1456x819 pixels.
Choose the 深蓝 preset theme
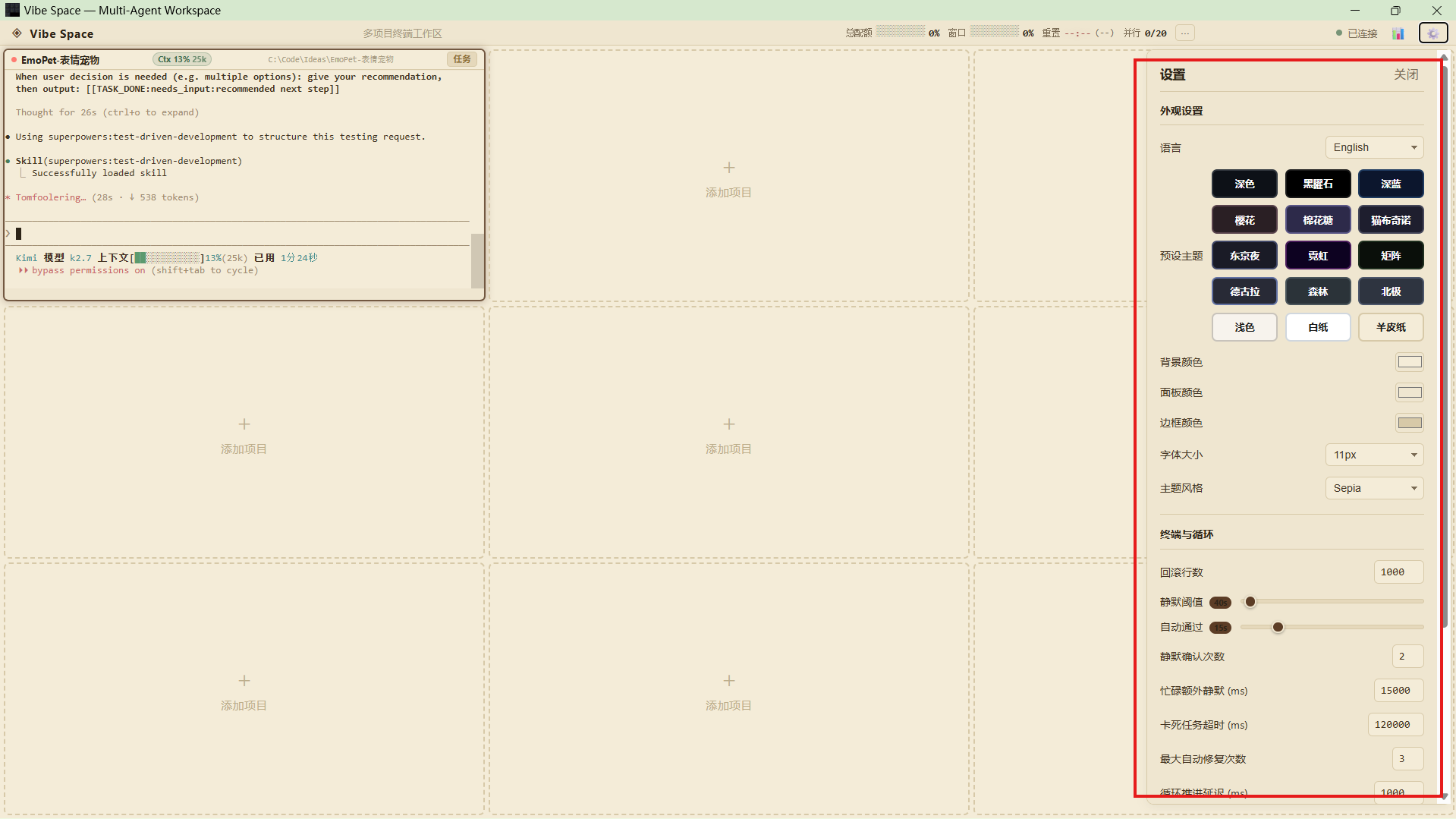click(1391, 184)
